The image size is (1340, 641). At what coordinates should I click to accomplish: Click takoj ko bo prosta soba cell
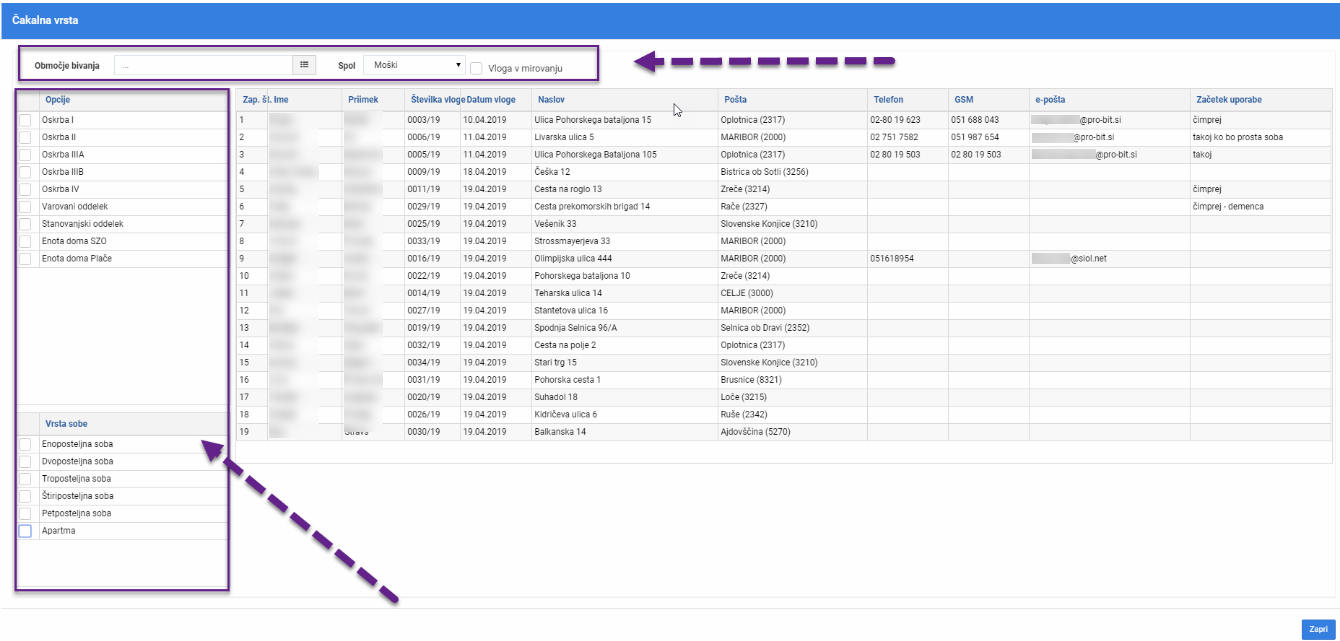click(1260, 137)
